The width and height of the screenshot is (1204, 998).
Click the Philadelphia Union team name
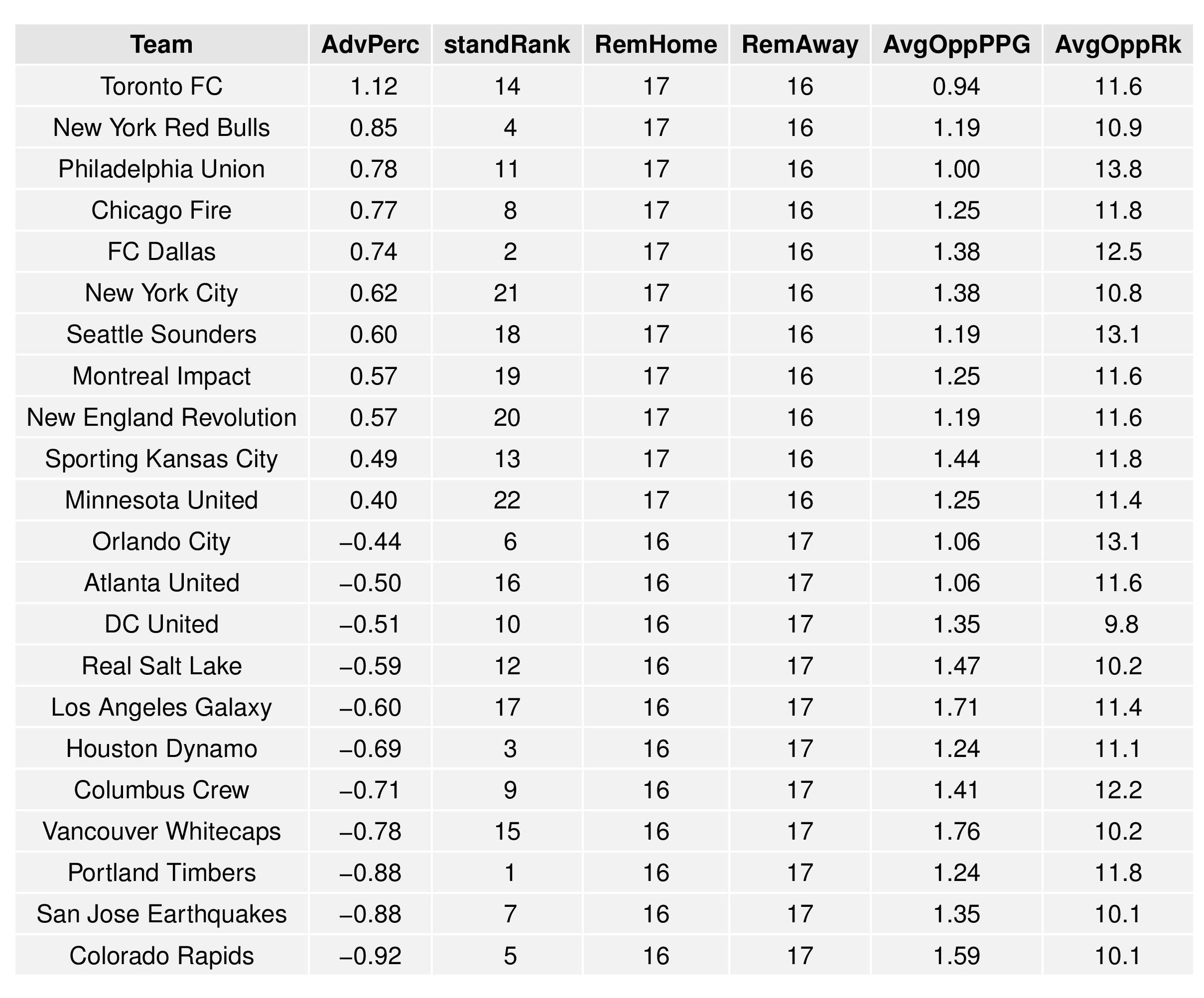(x=161, y=169)
